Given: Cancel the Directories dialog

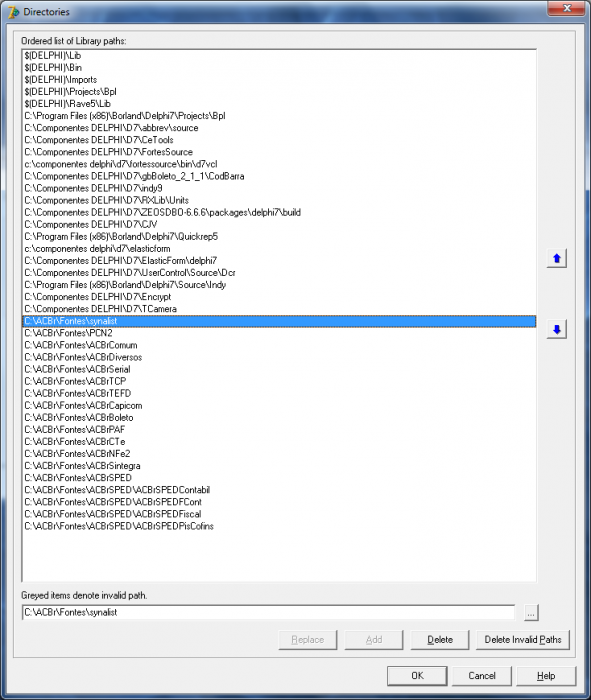Looking at the screenshot, I should [482, 675].
